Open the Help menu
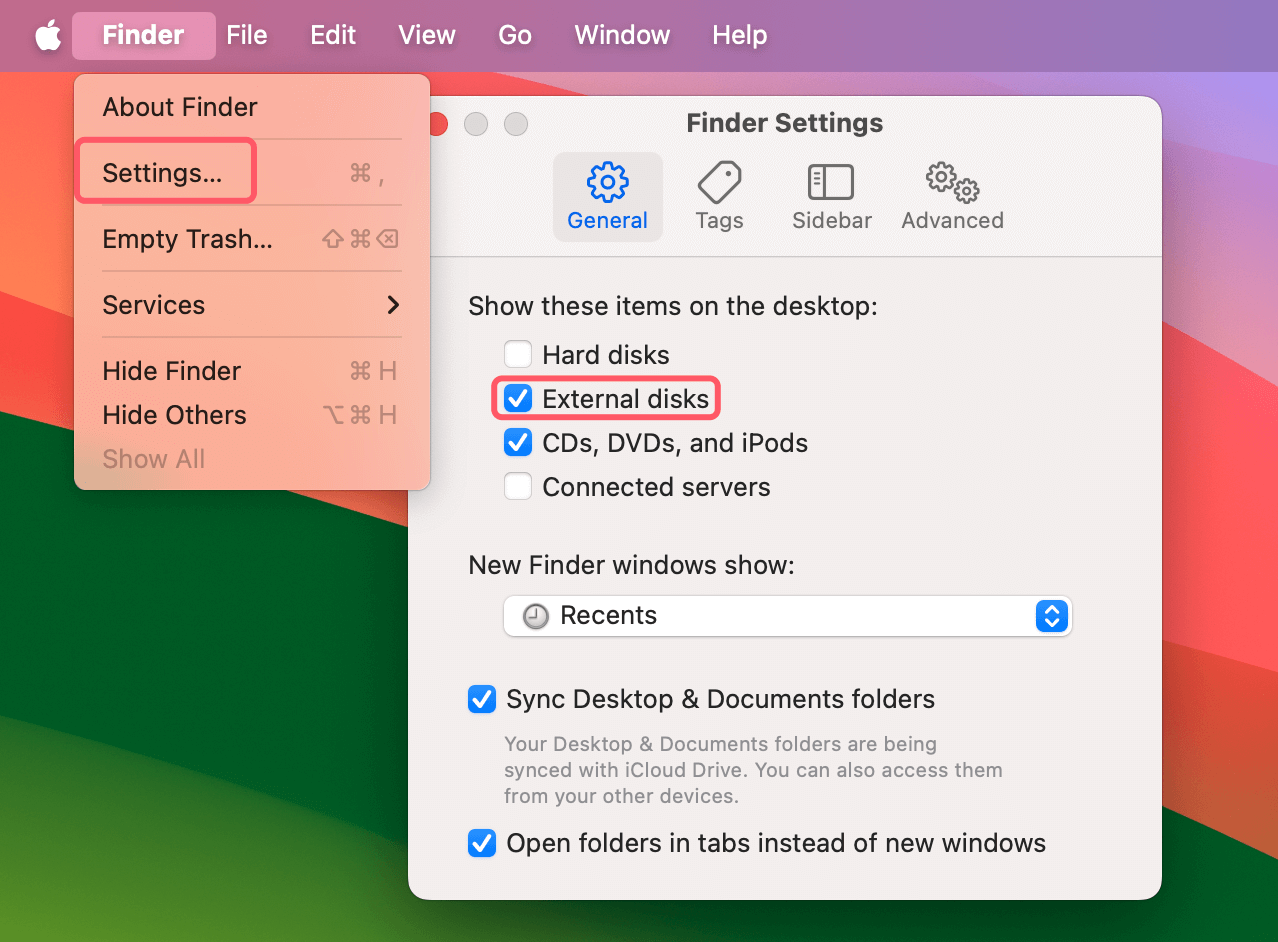Screen dimensions: 1278x942 tap(740, 35)
